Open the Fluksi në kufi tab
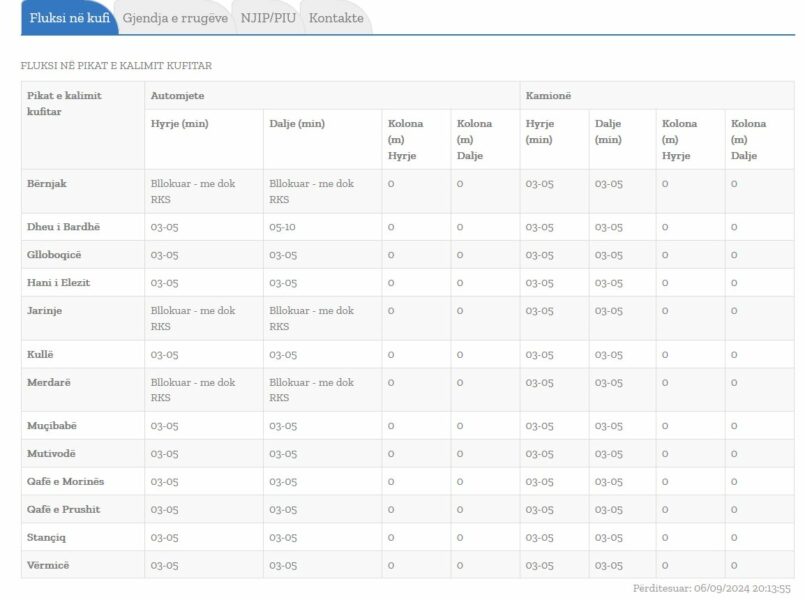This screenshot has width=805, height=600. coord(69,18)
